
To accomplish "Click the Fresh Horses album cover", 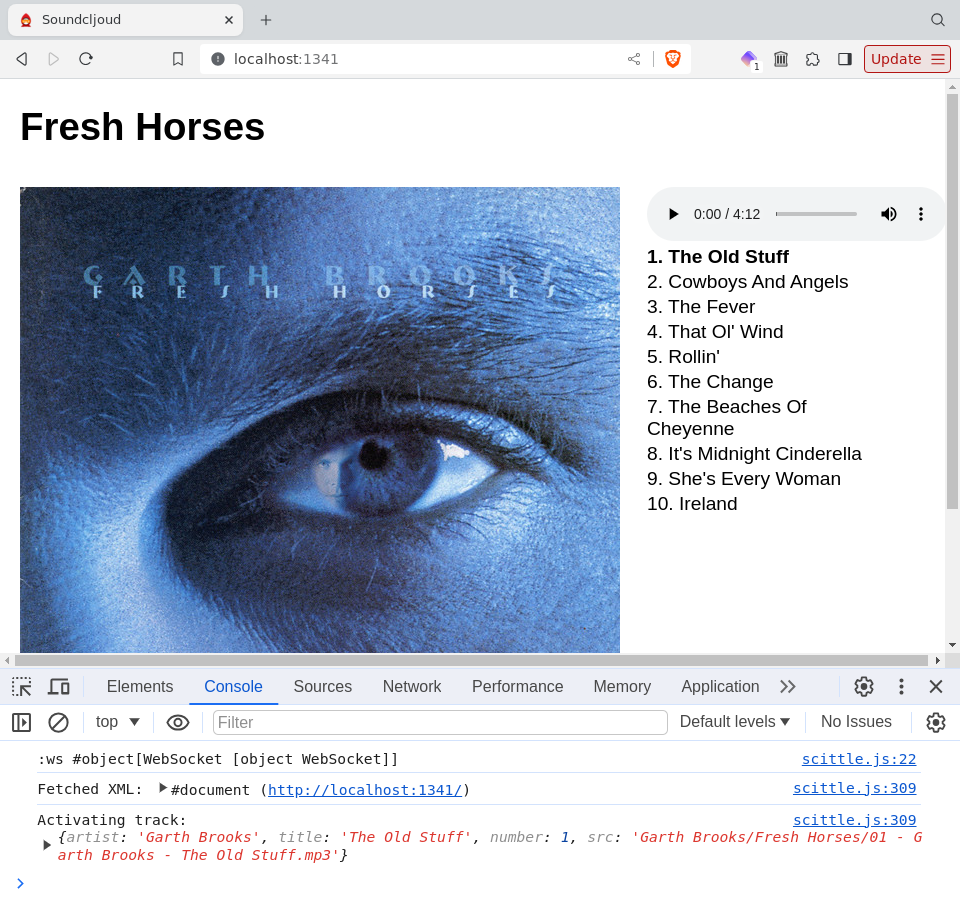I will tap(320, 420).
